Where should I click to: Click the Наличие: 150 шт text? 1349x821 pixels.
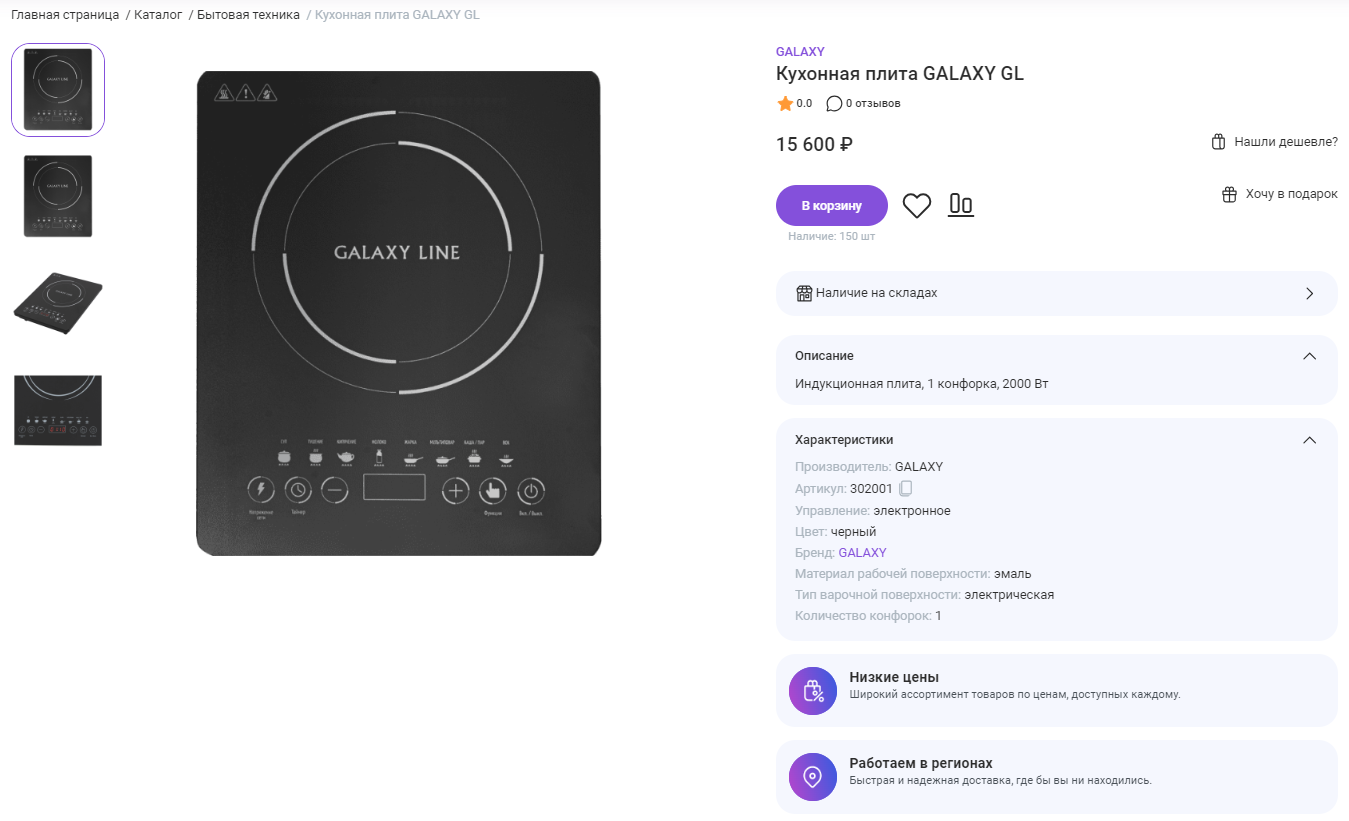(832, 237)
